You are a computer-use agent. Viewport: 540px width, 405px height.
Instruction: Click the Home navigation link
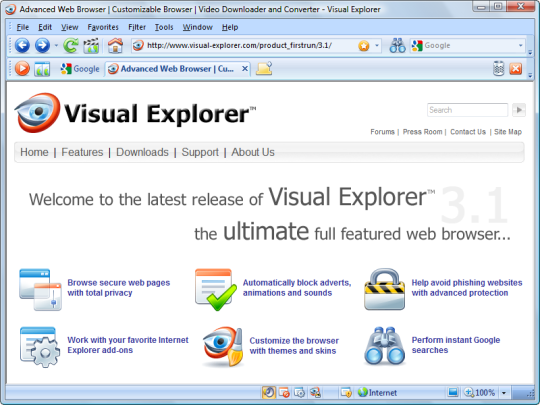coord(34,152)
